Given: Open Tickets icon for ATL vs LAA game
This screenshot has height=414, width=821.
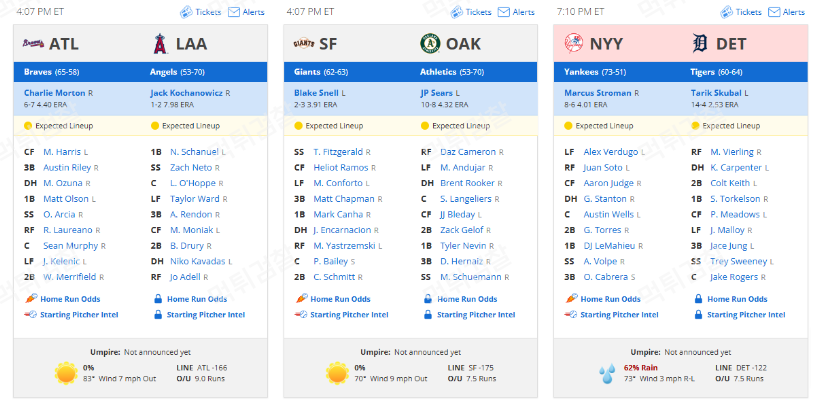Looking at the screenshot, I should point(186,12).
